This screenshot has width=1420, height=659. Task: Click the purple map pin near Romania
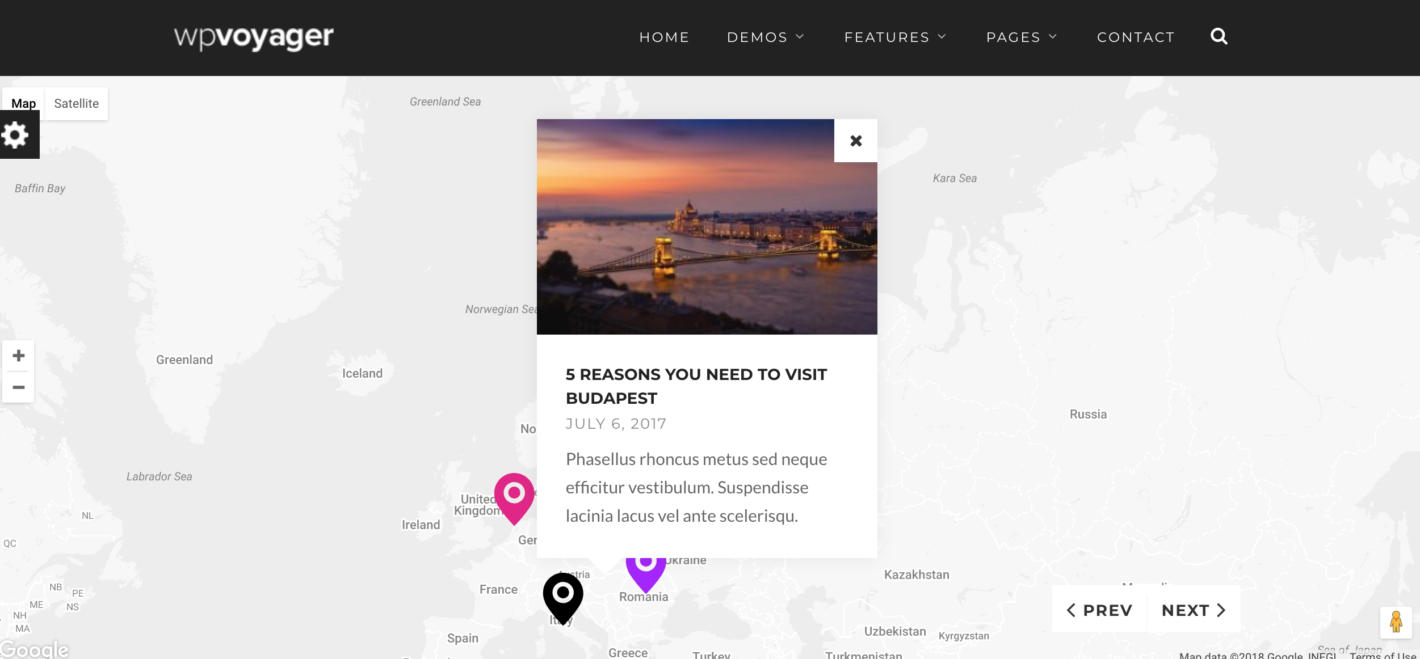click(646, 570)
